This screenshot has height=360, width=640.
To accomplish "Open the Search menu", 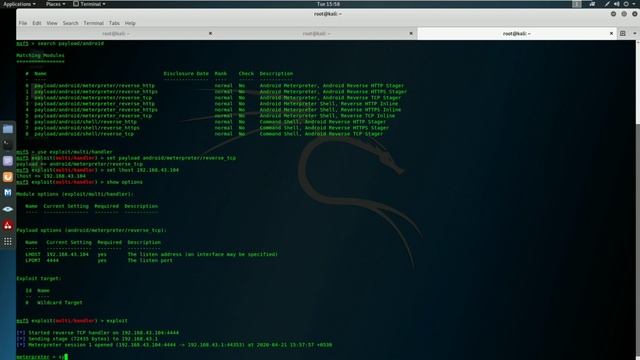I will click(x=70, y=23).
